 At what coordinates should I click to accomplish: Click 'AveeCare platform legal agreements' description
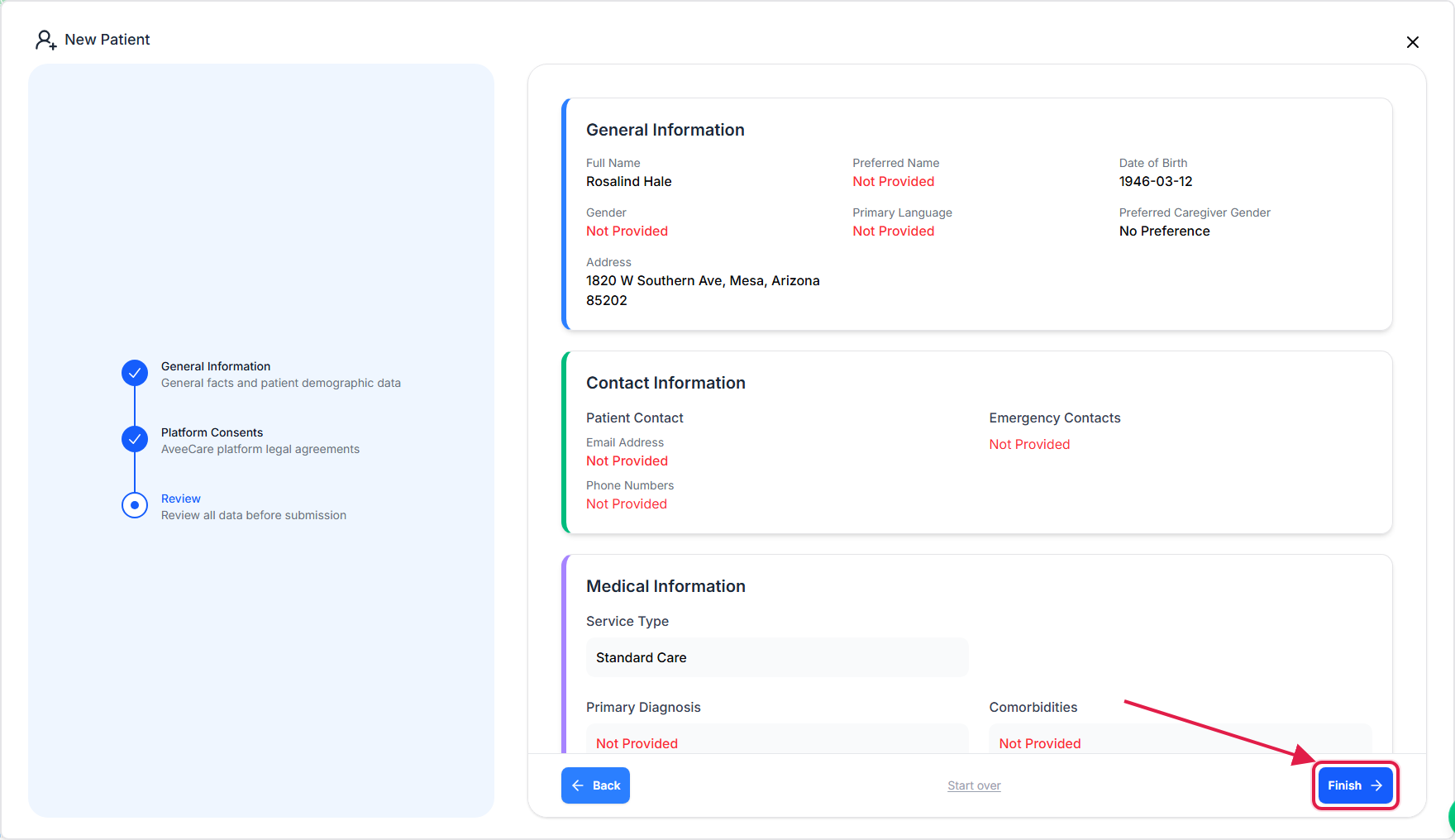260,449
